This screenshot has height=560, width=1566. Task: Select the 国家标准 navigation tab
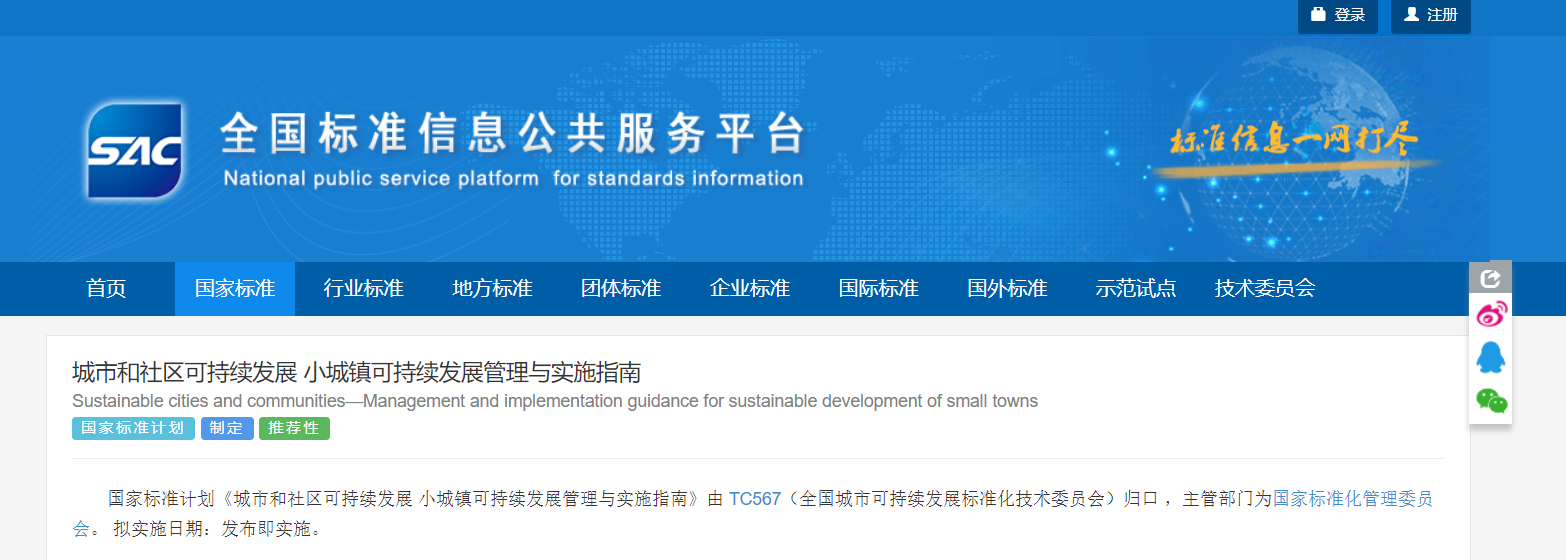pos(234,289)
